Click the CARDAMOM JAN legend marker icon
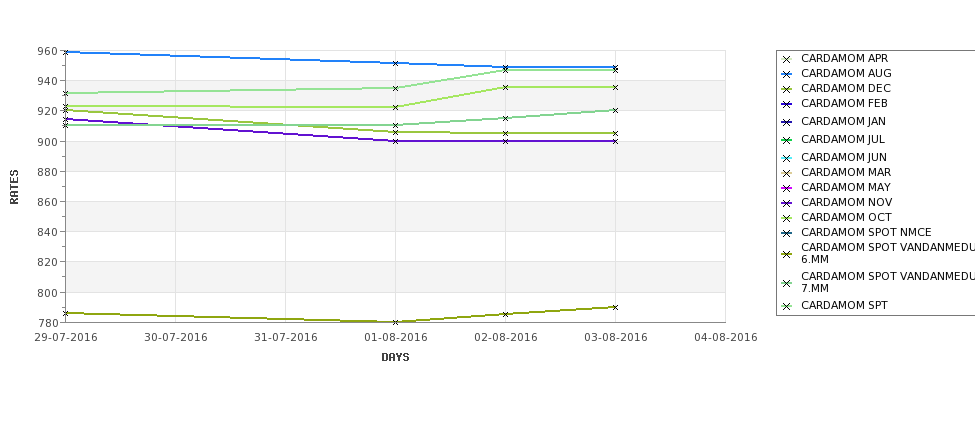The width and height of the screenshot is (975, 429). [x=787, y=122]
